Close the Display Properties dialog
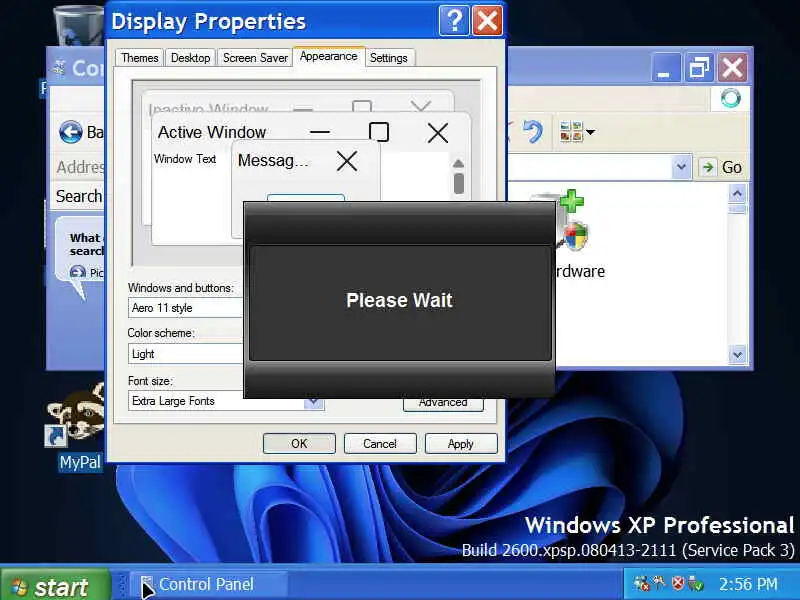Viewport: 800px width, 600px height. tap(487, 21)
